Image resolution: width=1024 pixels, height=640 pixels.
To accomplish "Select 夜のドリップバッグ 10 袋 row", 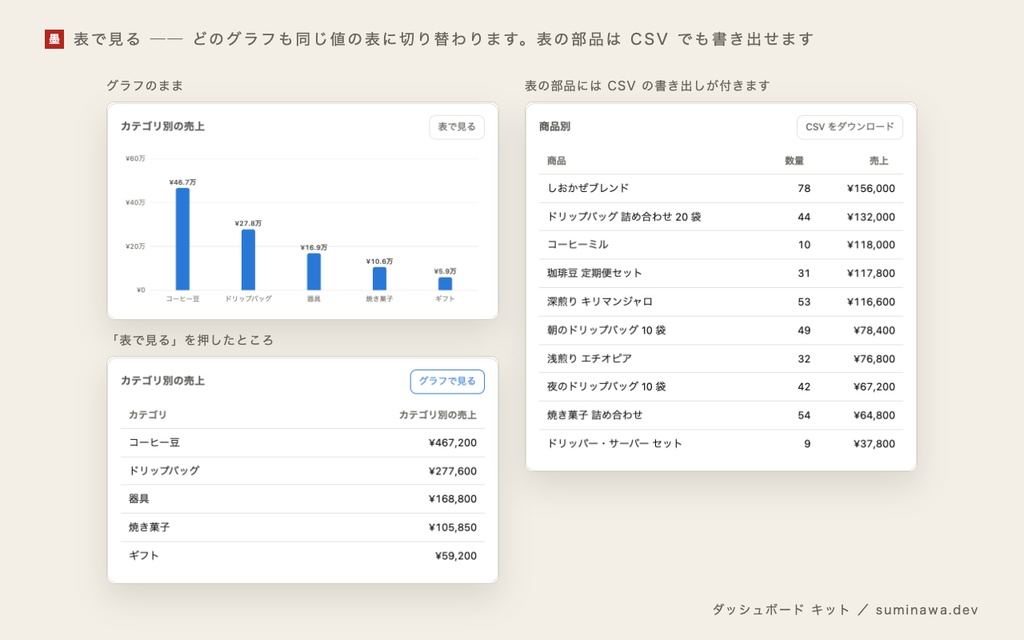I will pyautogui.click(x=721, y=387).
